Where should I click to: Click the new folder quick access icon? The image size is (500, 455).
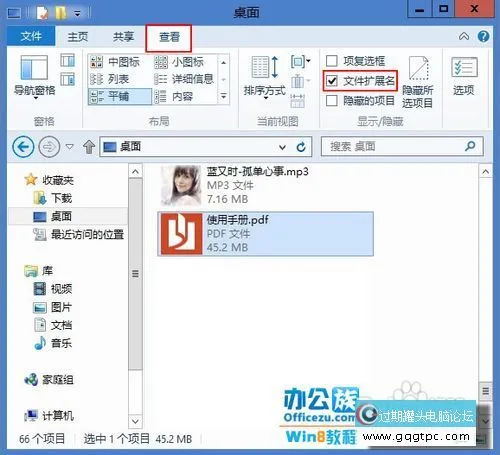[60, 13]
